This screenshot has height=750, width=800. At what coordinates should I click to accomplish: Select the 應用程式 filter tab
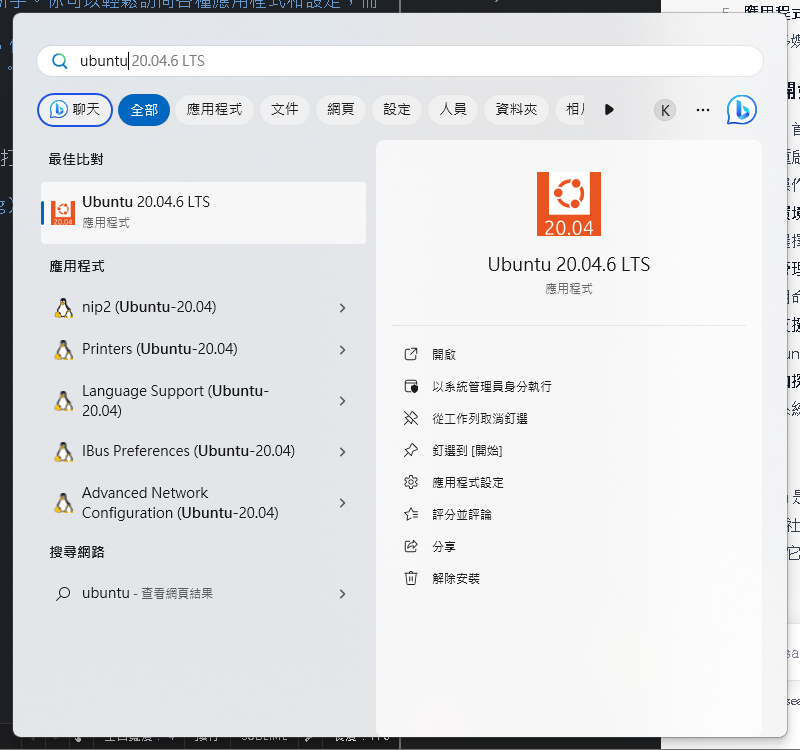pyautogui.click(x=214, y=110)
